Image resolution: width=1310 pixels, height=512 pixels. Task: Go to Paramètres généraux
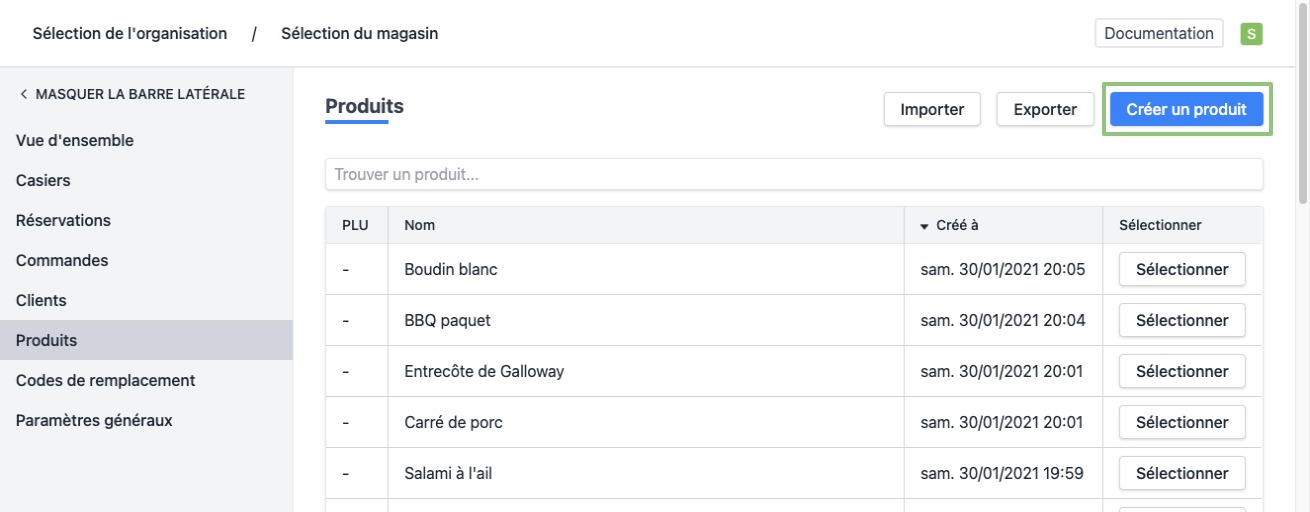pyautogui.click(x=94, y=420)
